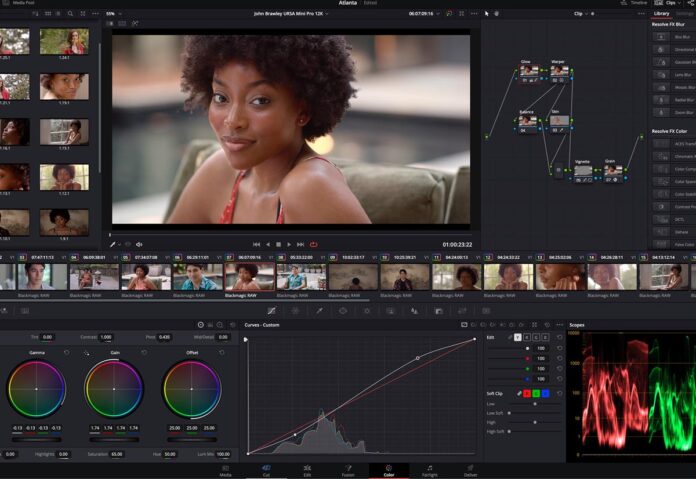
Task: Pick white point with Gain picker
Action: (86, 353)
